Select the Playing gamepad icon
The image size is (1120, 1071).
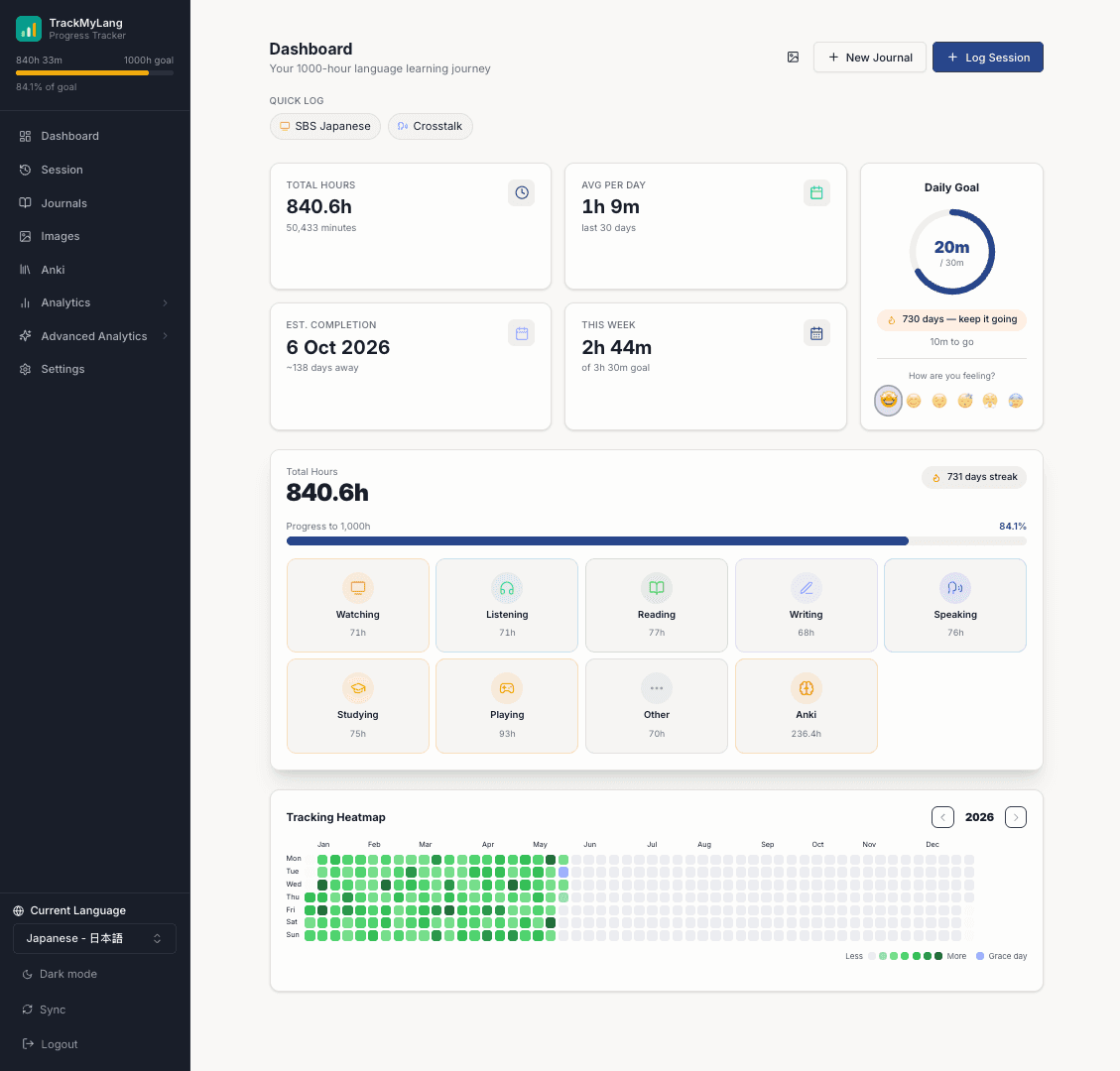coord(507,688)
